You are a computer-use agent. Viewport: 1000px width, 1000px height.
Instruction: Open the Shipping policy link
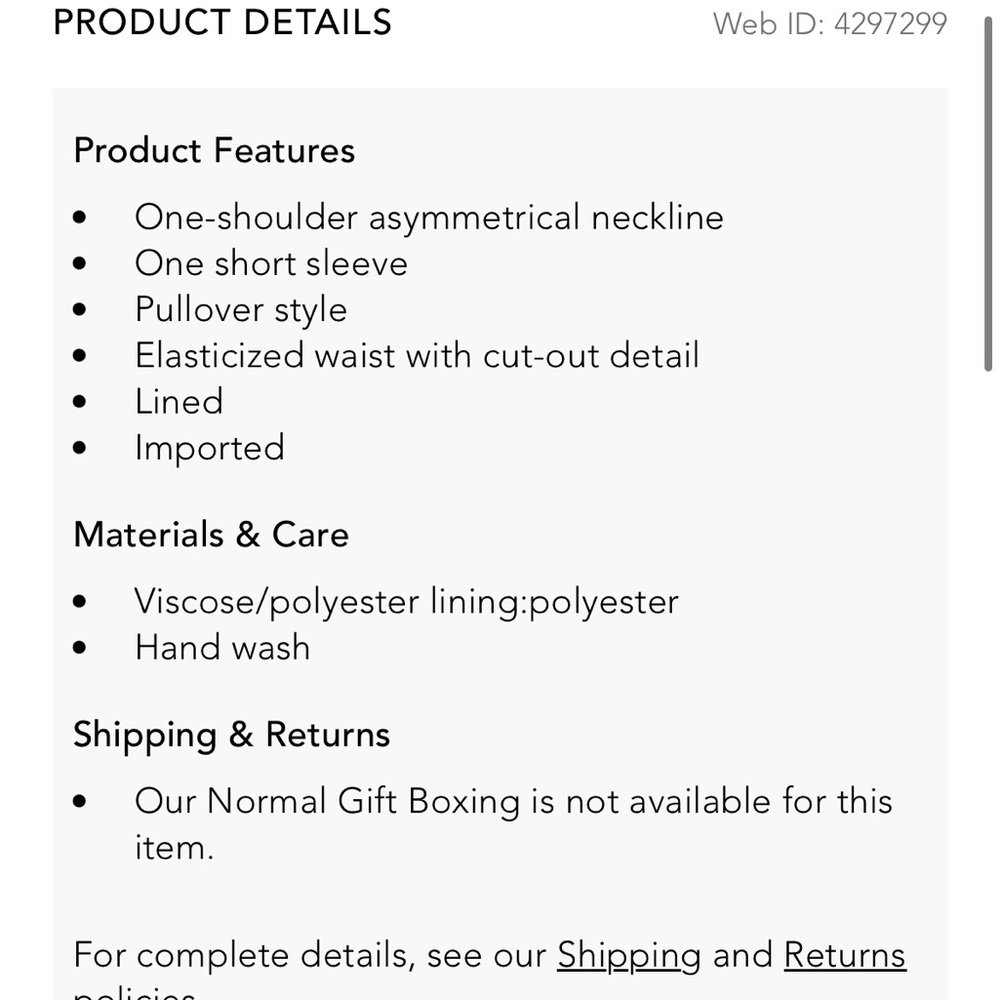(629, 955)
